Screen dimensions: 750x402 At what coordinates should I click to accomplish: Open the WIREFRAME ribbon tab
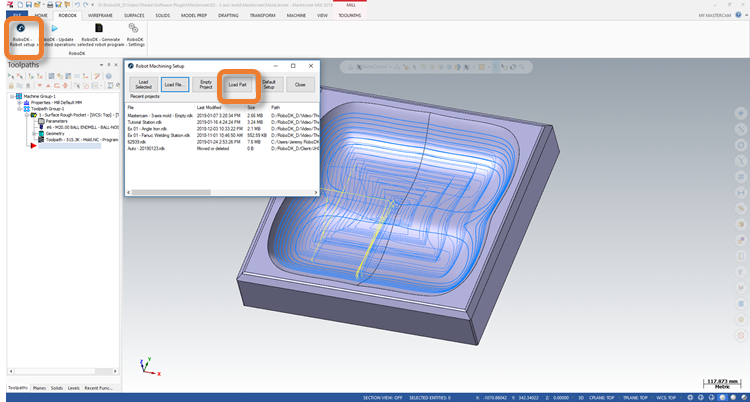pos(101,17)
